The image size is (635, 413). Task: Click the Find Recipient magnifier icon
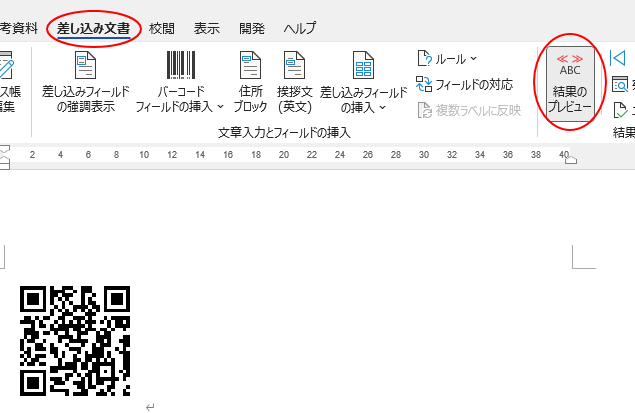point(620,84)
